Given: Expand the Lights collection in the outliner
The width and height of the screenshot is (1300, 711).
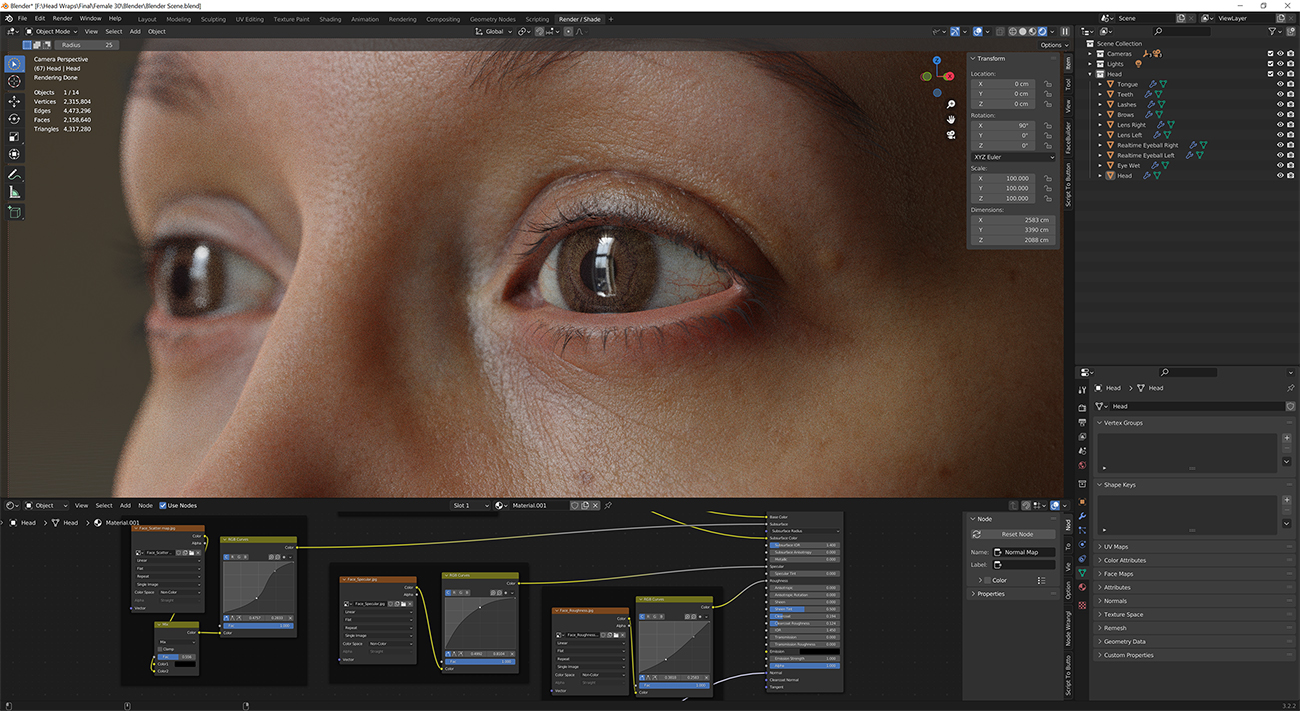Looking at the screenshot, I should coord(1089,64).
